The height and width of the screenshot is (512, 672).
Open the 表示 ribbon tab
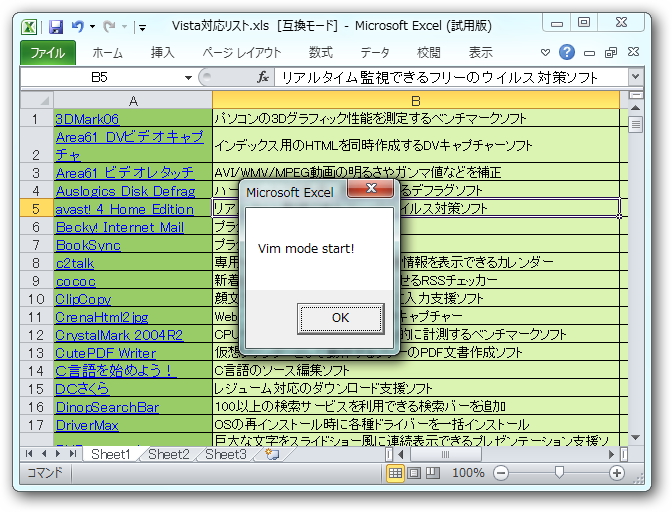[480, 53]
